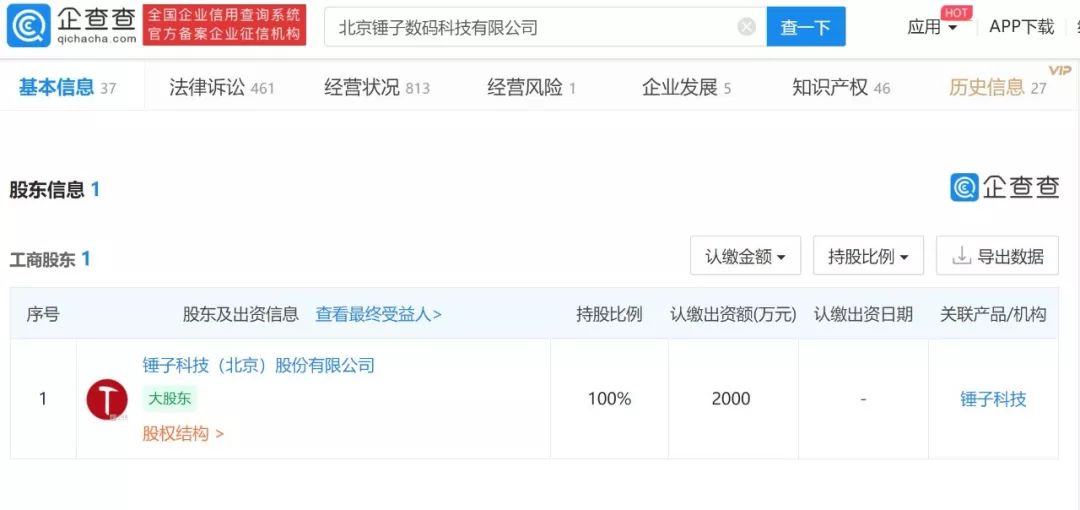Viewport: 1080px width, 510px height.
Task: Click the APP下载 link
Action: (x=1021, y=27)
